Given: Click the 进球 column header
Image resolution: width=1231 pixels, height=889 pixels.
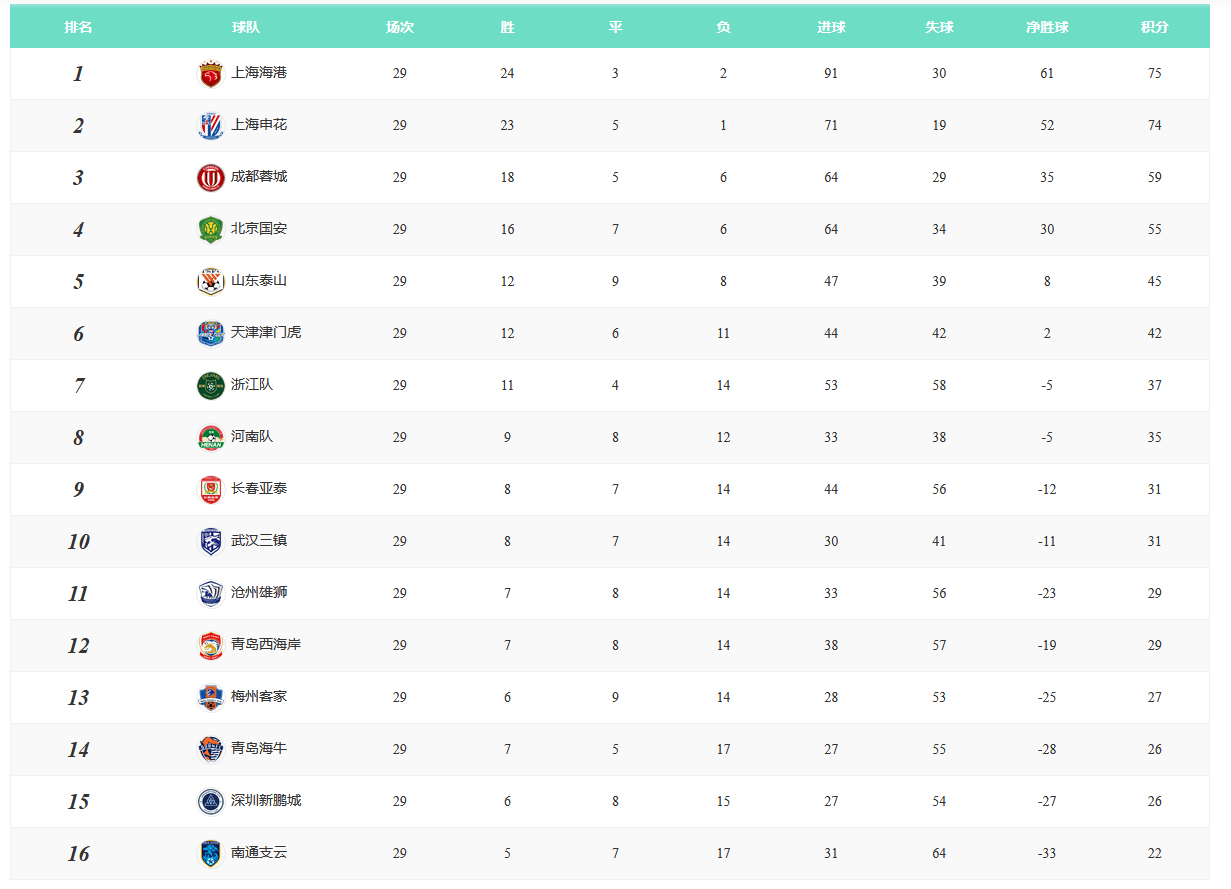Looking at the screenshot, I should tap(831, 28).
